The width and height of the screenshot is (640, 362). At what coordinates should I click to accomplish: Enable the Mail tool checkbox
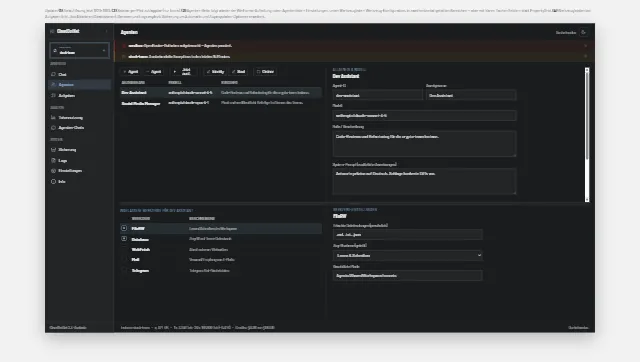[124, 260]
